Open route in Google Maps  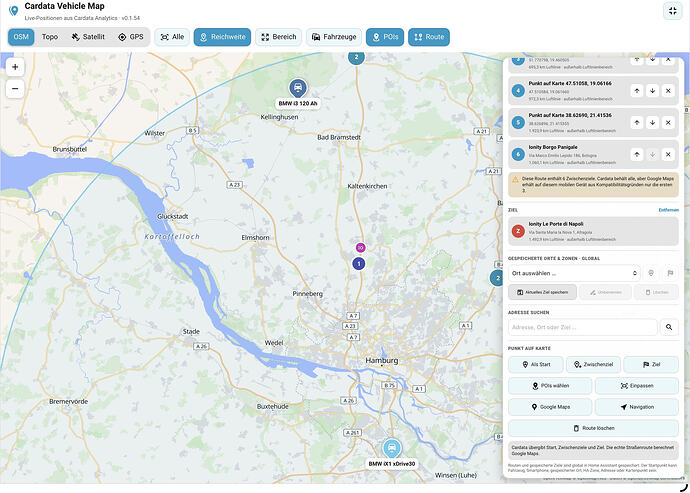click(x=550, y=407)
